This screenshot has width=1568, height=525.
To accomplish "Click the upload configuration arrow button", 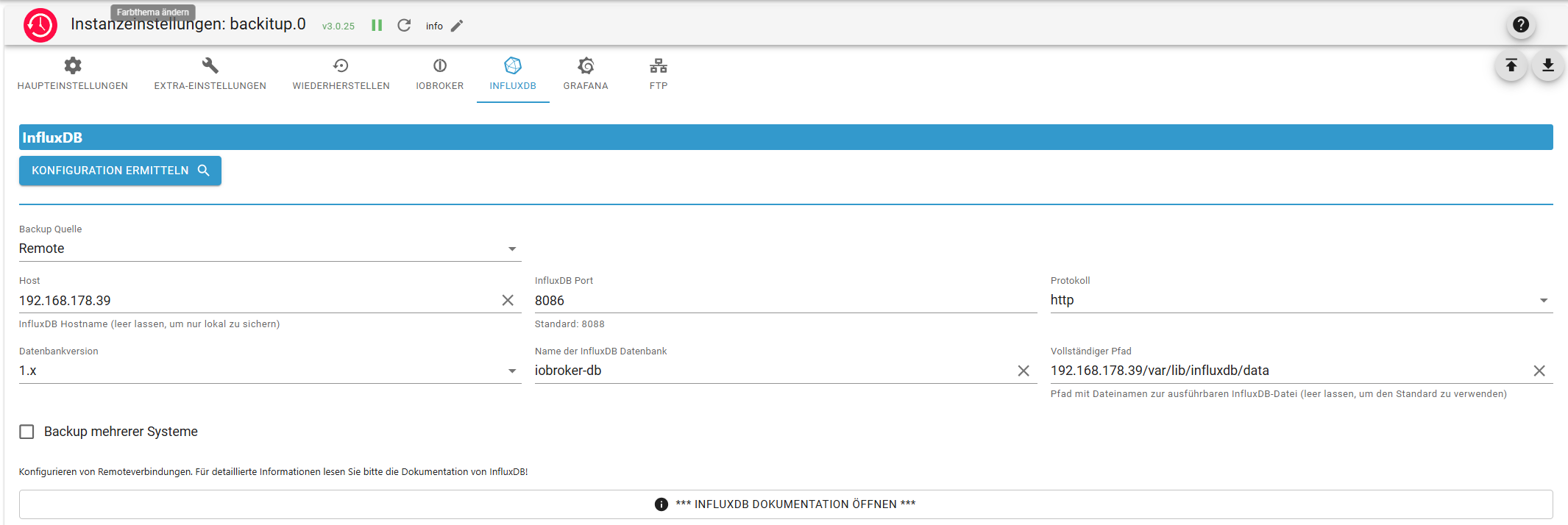I will (1511, 65).
